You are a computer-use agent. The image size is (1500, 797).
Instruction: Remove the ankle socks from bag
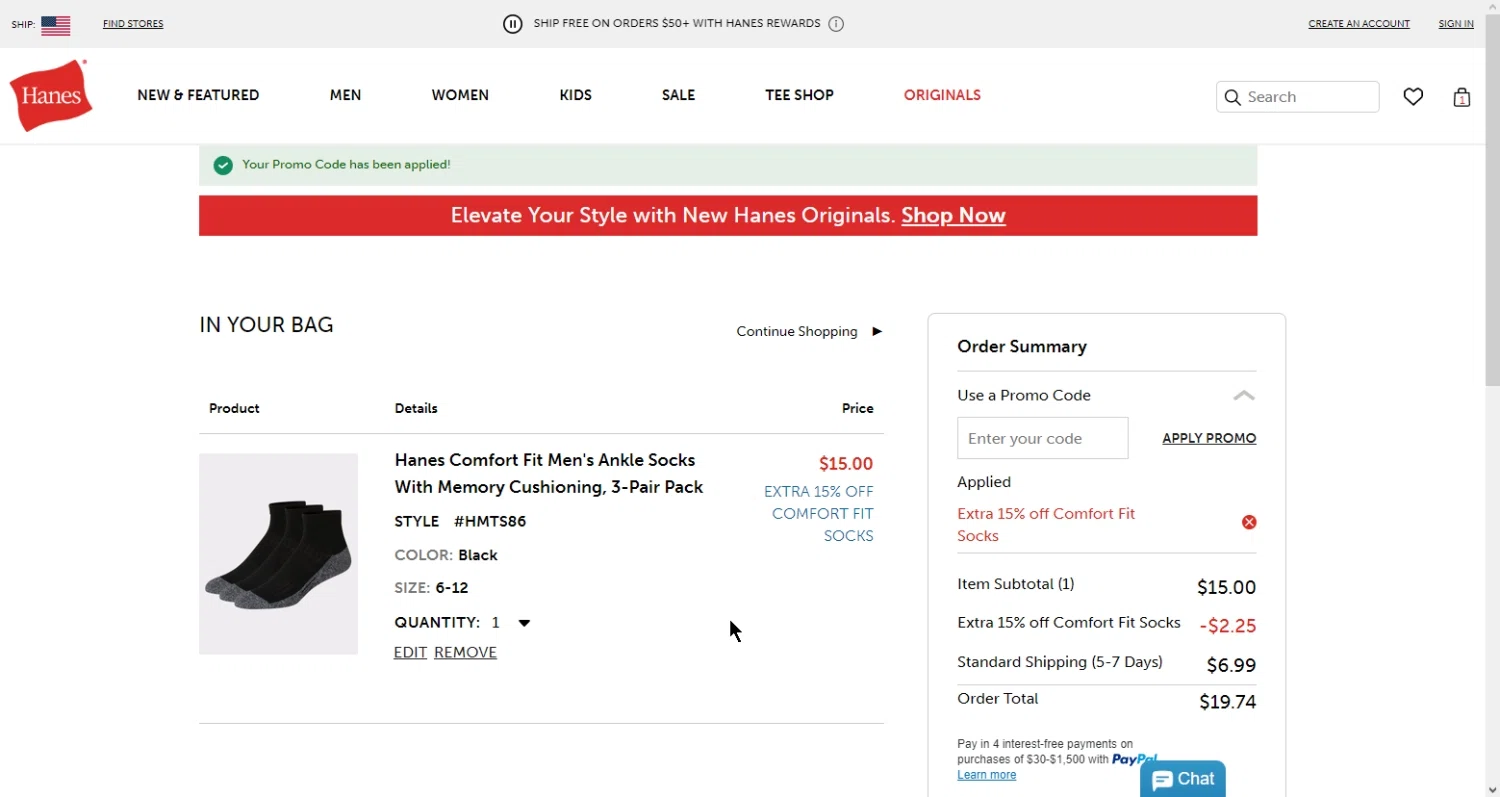(x=465, y=652)
